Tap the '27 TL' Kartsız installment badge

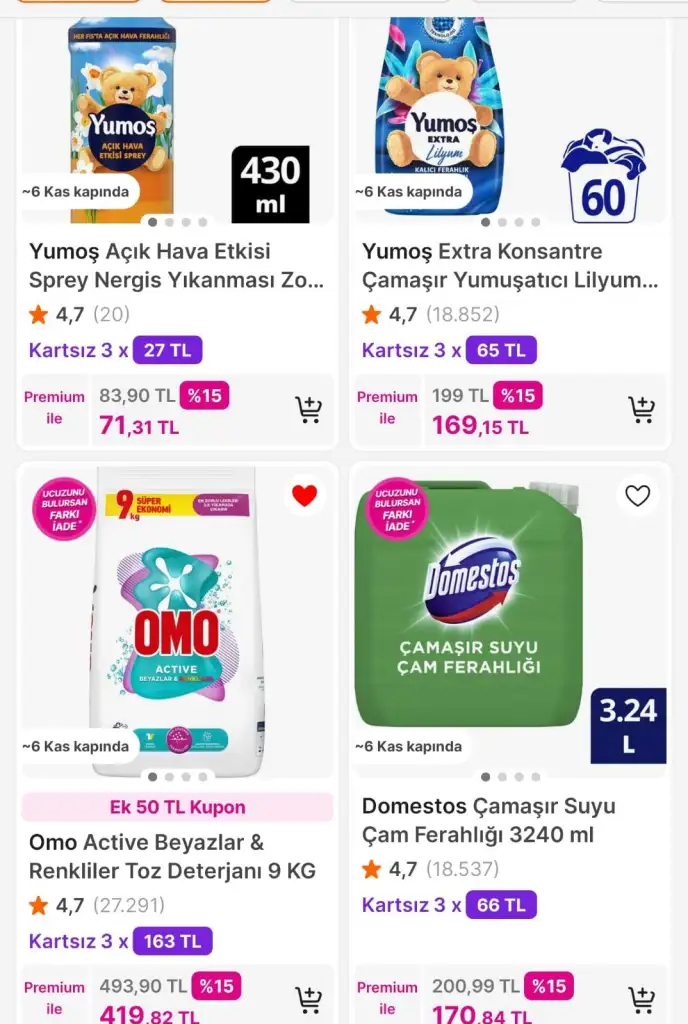pyautogui.click(x=167, y=350)
